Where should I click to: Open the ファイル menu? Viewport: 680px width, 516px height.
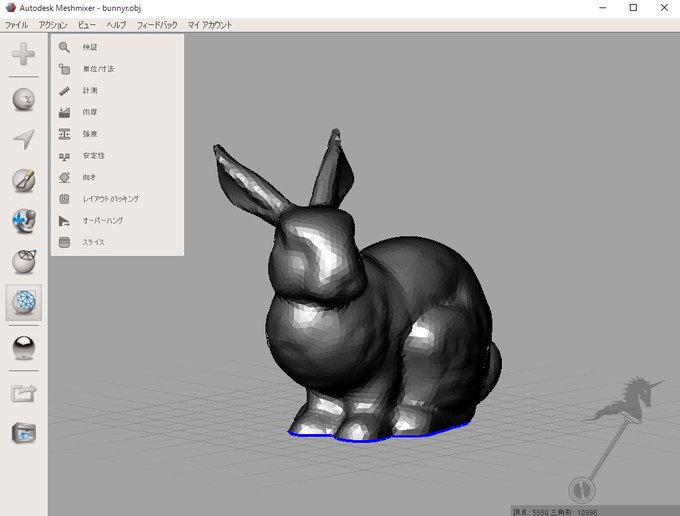click(x=16, y=25)
